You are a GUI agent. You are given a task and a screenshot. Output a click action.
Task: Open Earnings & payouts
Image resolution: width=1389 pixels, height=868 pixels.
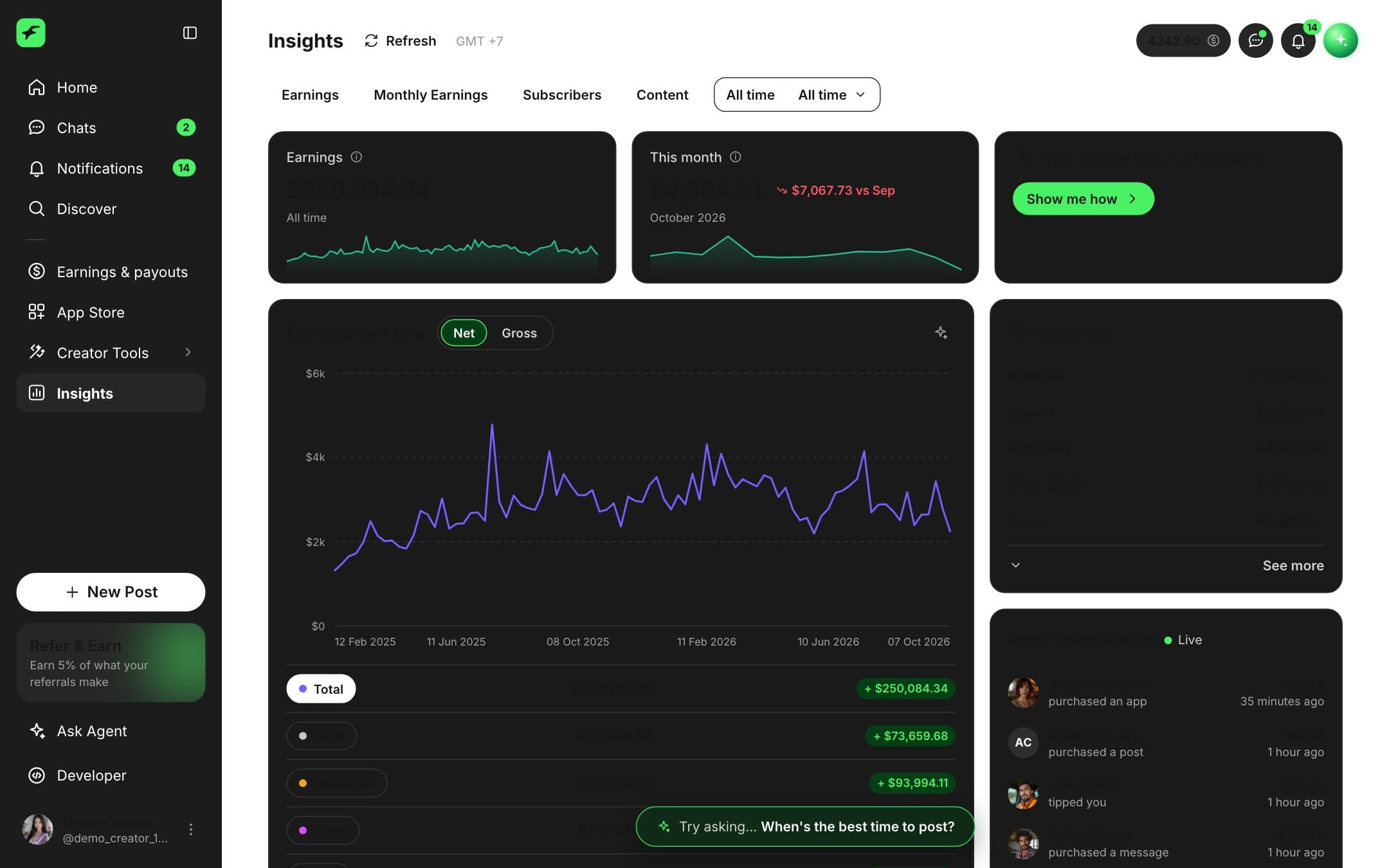(111, 272)
